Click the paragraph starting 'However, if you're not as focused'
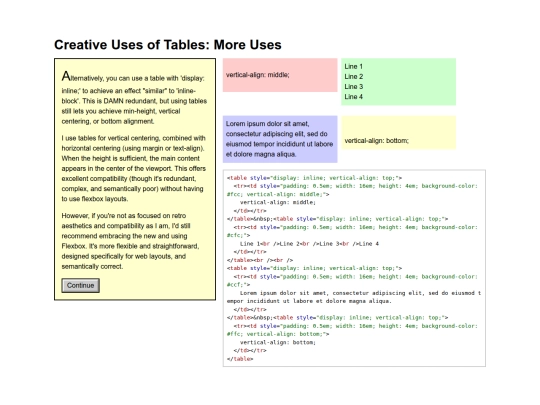Screen dimensions: 540x405 [x=130, y=241]
